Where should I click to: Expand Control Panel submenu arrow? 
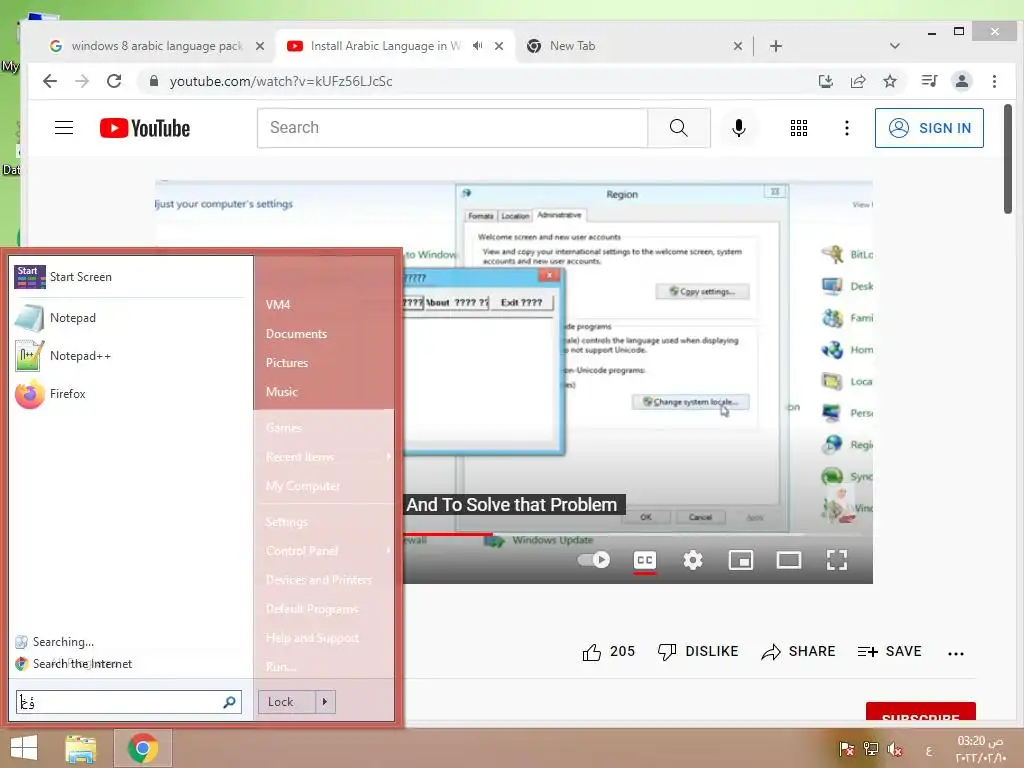388,551
